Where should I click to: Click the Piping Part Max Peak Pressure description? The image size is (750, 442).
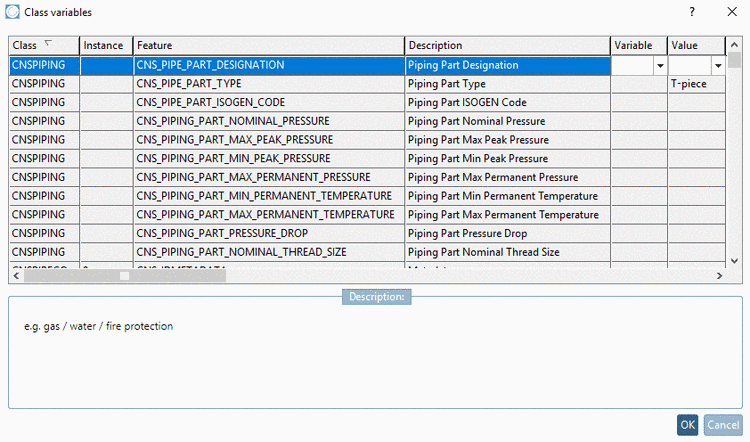[x=507, y=140]
